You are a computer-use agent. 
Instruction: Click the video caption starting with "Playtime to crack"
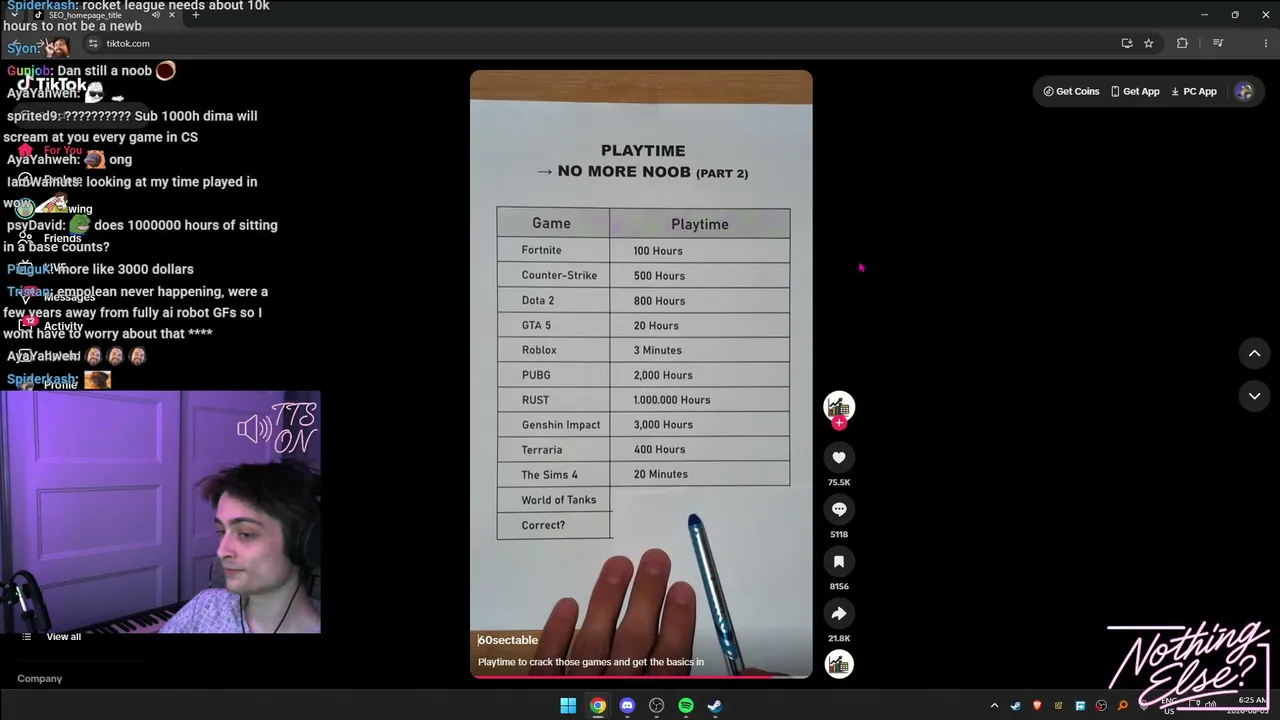coord(591,662)
